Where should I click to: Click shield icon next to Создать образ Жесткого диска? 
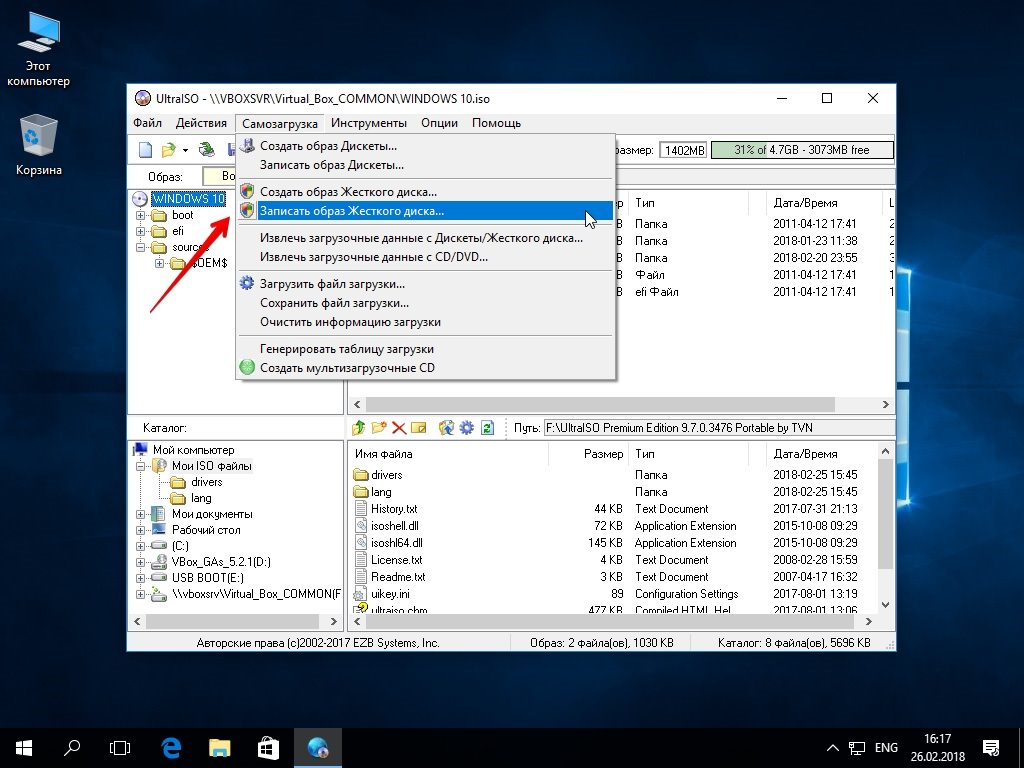(247, 191)
